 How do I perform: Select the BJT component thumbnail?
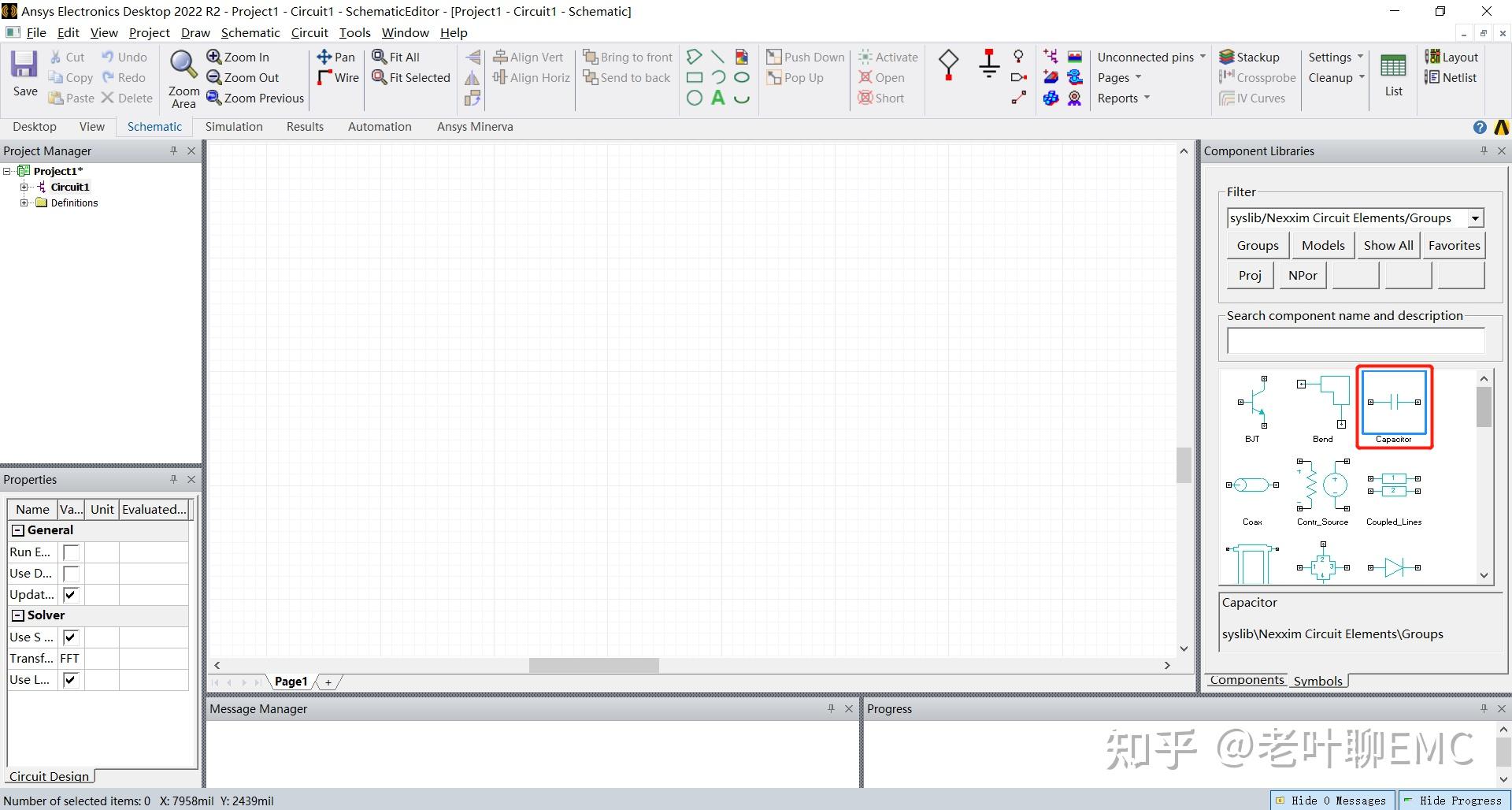[1252, 409]
